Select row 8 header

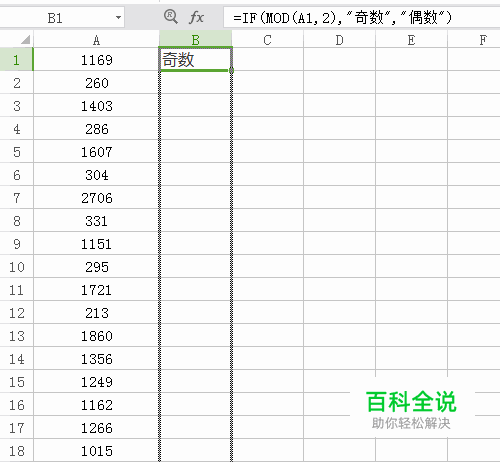click(16, 220)
